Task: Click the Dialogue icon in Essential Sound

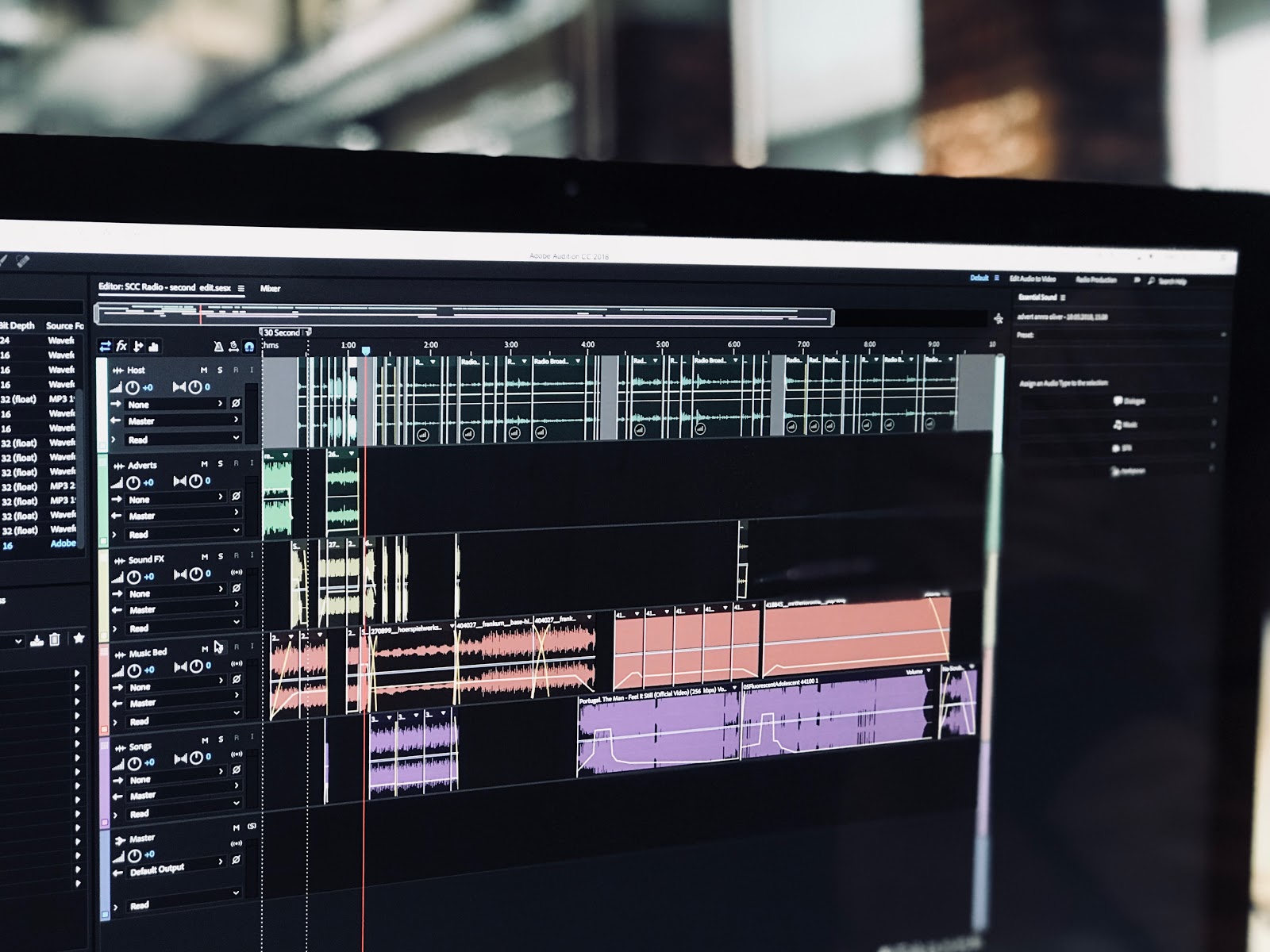Action: (1118, 401)
